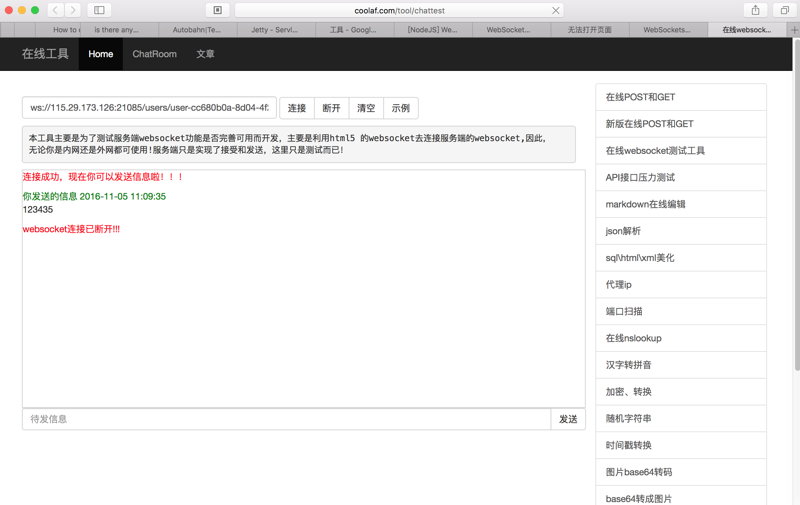Open 新版在线POST和GET tool link
This screenshot has height=505, width=800.
pos(681,124)
